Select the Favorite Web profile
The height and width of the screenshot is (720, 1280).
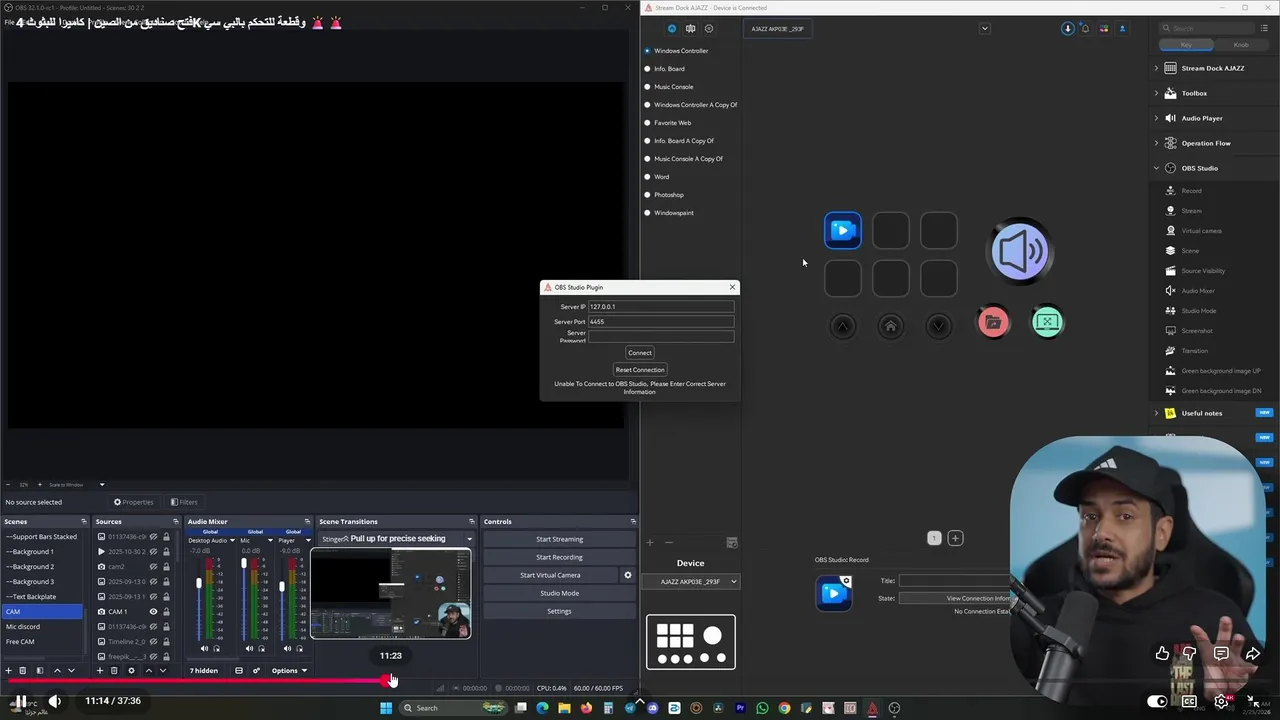(672, 123)
